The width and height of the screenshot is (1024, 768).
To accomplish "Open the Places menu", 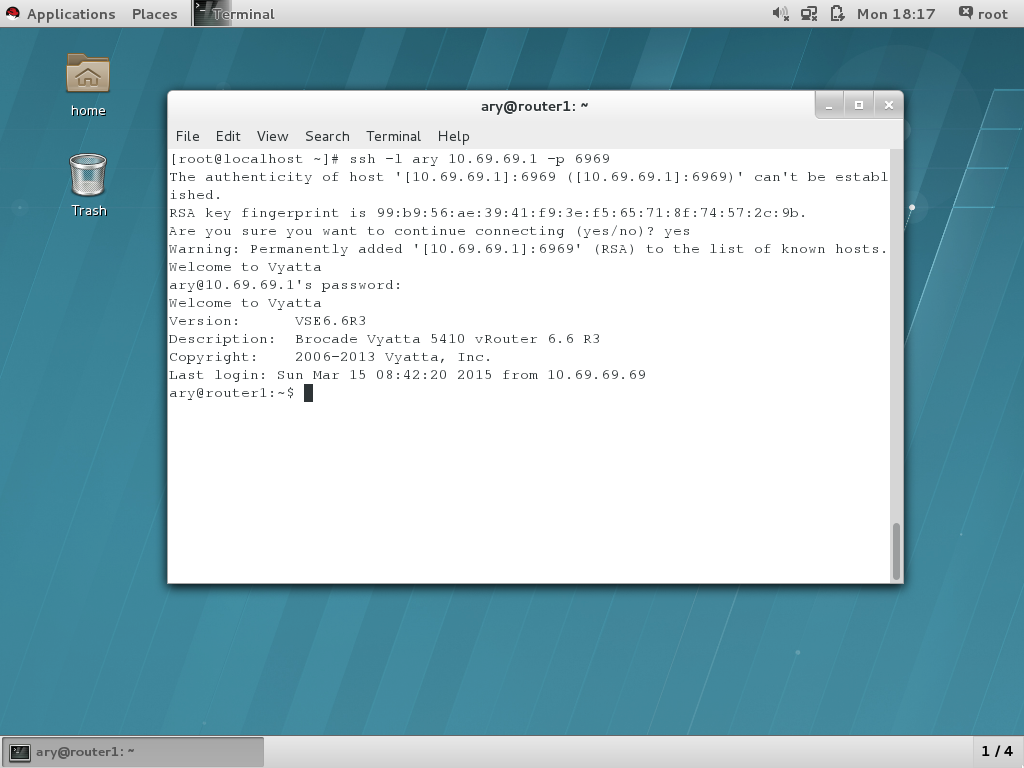I will [154, 14].
